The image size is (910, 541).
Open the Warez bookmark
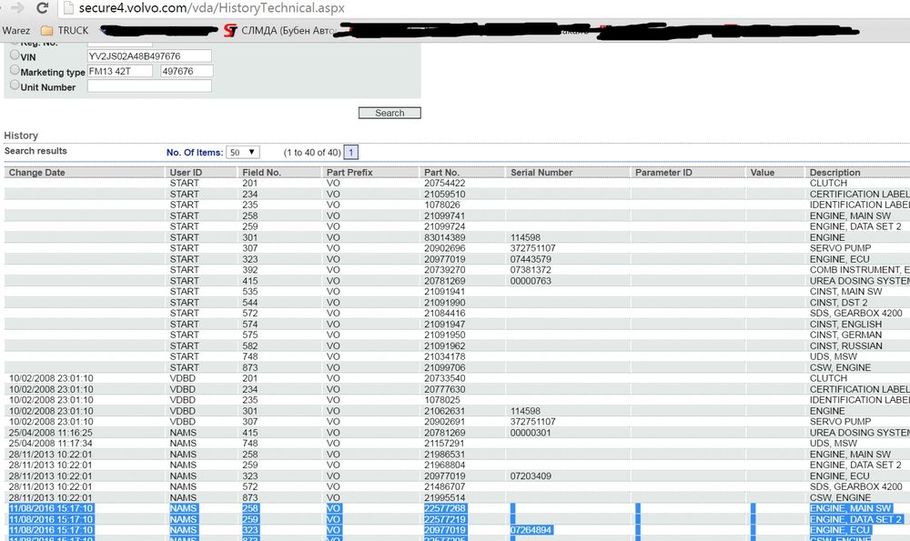point(16,30)
